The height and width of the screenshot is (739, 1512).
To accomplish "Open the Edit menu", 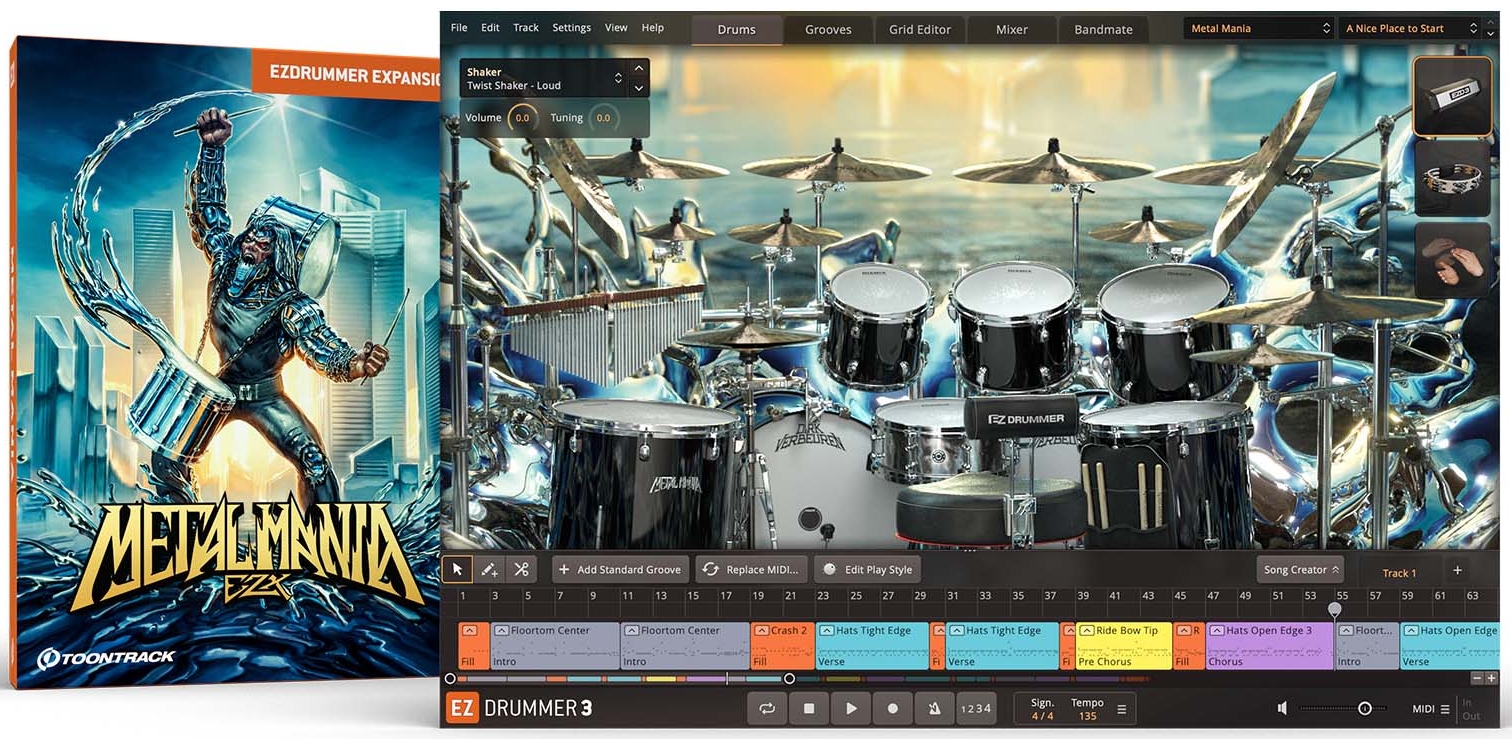I will click(x=490, y=28).
